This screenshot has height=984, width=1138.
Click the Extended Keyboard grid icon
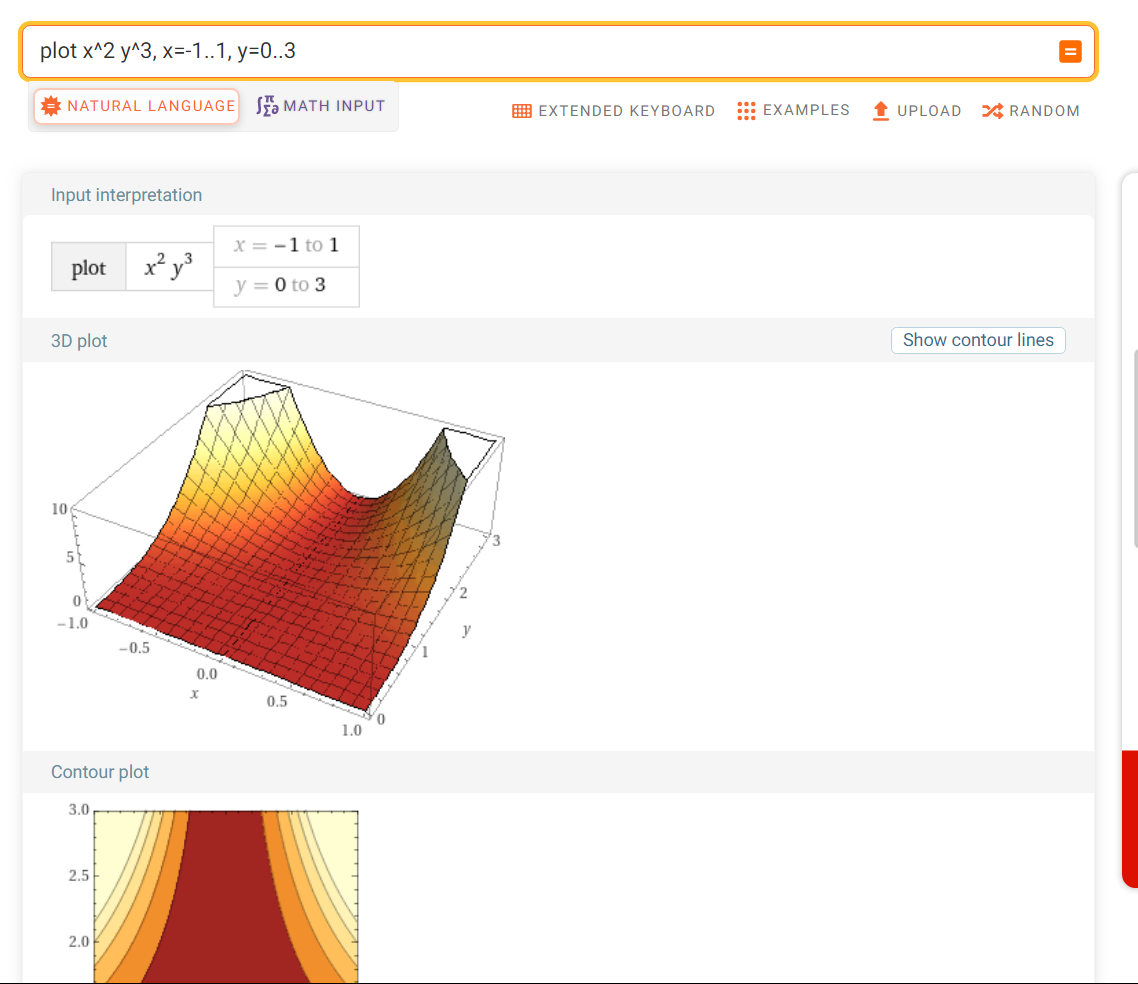[x=521, y=111]
